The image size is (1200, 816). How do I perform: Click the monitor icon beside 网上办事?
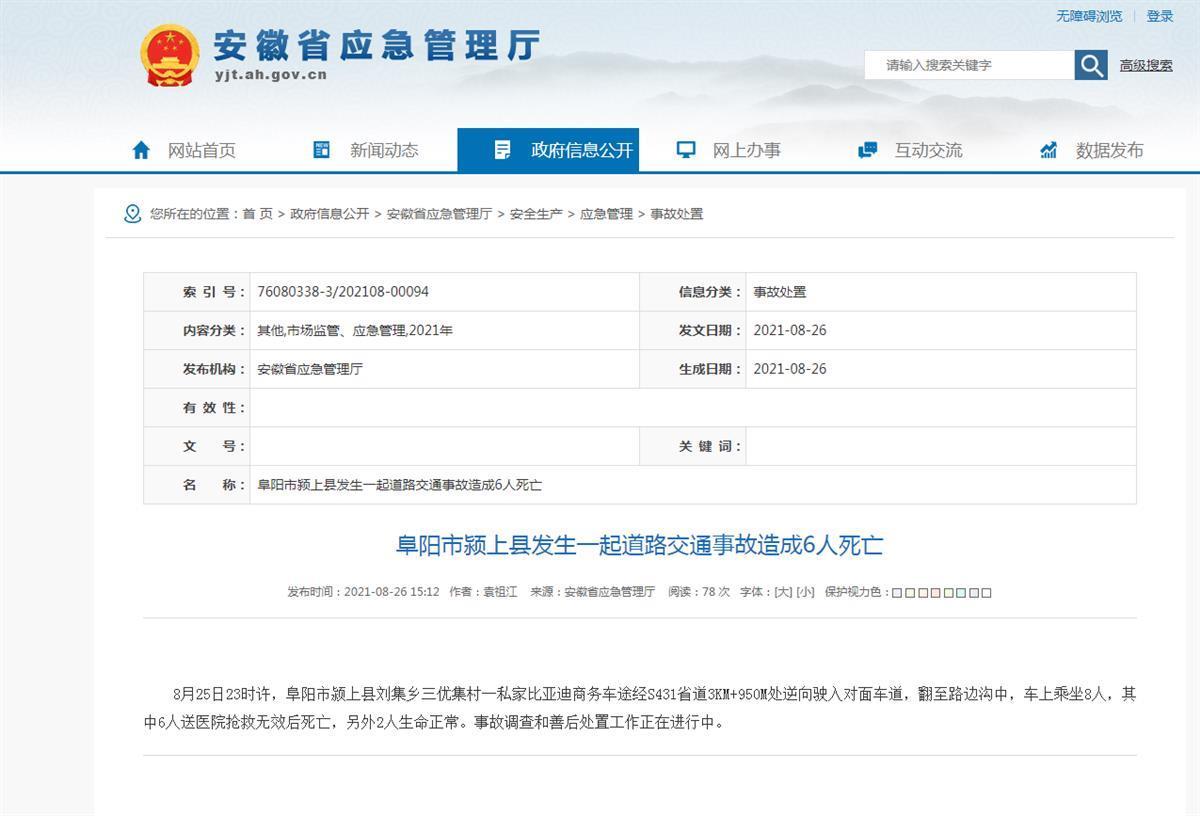(686, 150)
